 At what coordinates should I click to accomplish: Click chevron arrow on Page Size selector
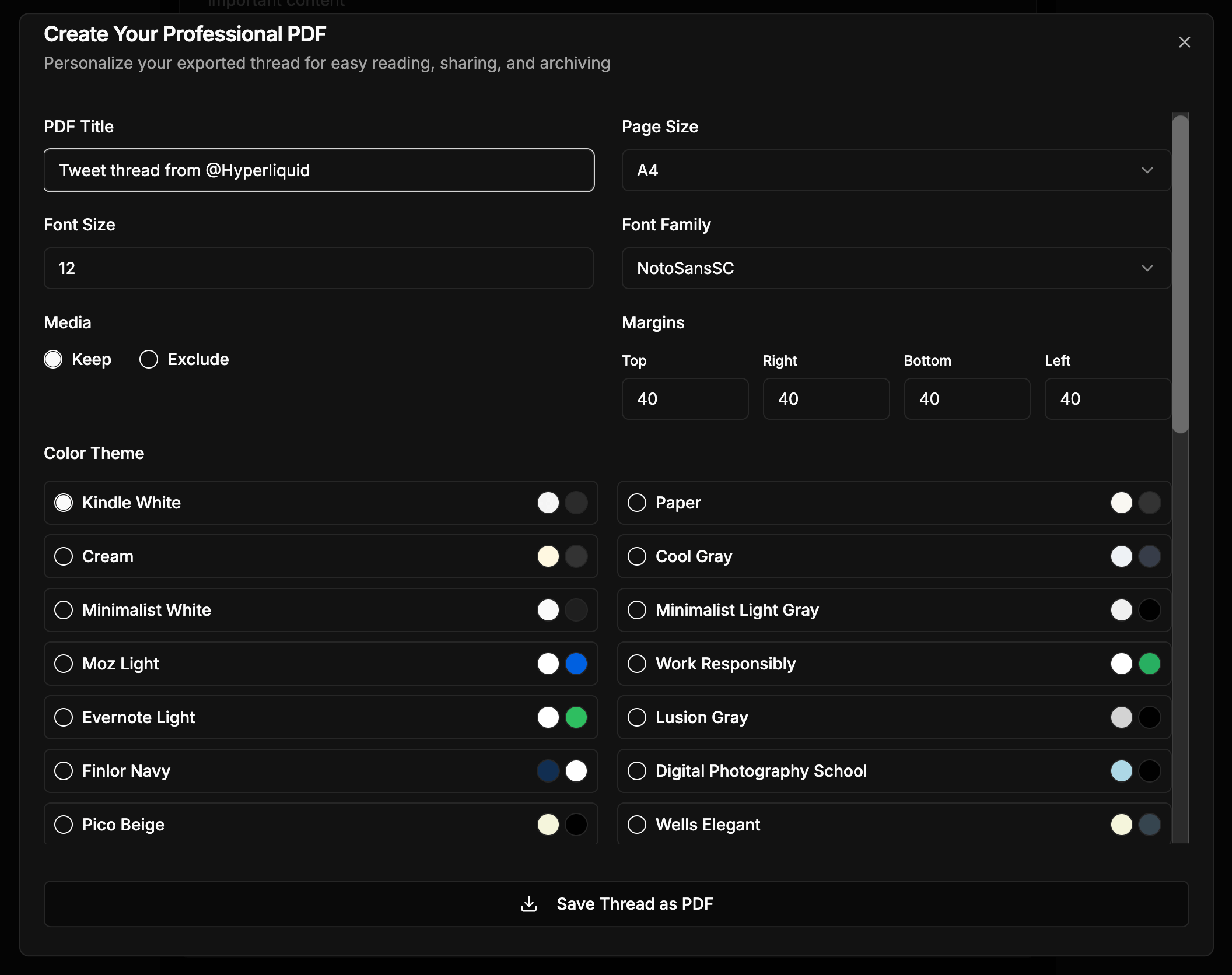click(x=1147, y=170)
